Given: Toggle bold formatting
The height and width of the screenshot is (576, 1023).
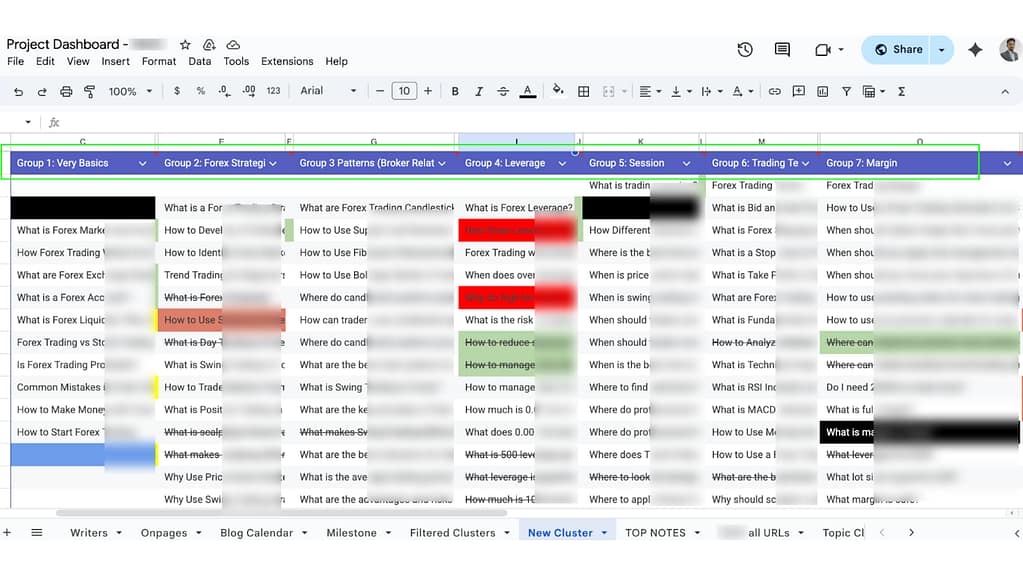Looking at the screenshot, I should click(x=455, y=91).
